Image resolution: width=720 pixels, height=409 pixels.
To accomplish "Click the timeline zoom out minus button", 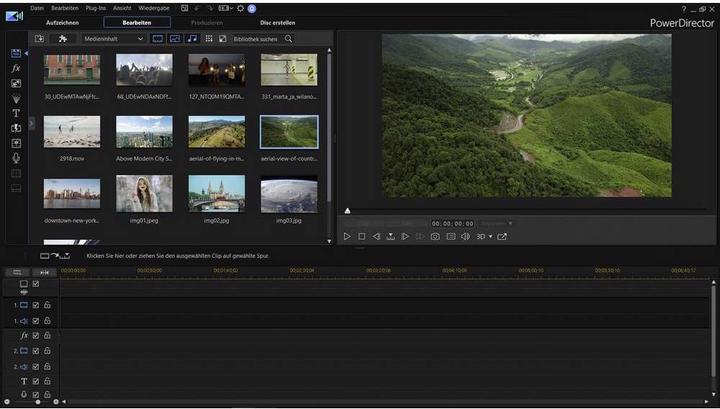I will (x=7, y=402).
